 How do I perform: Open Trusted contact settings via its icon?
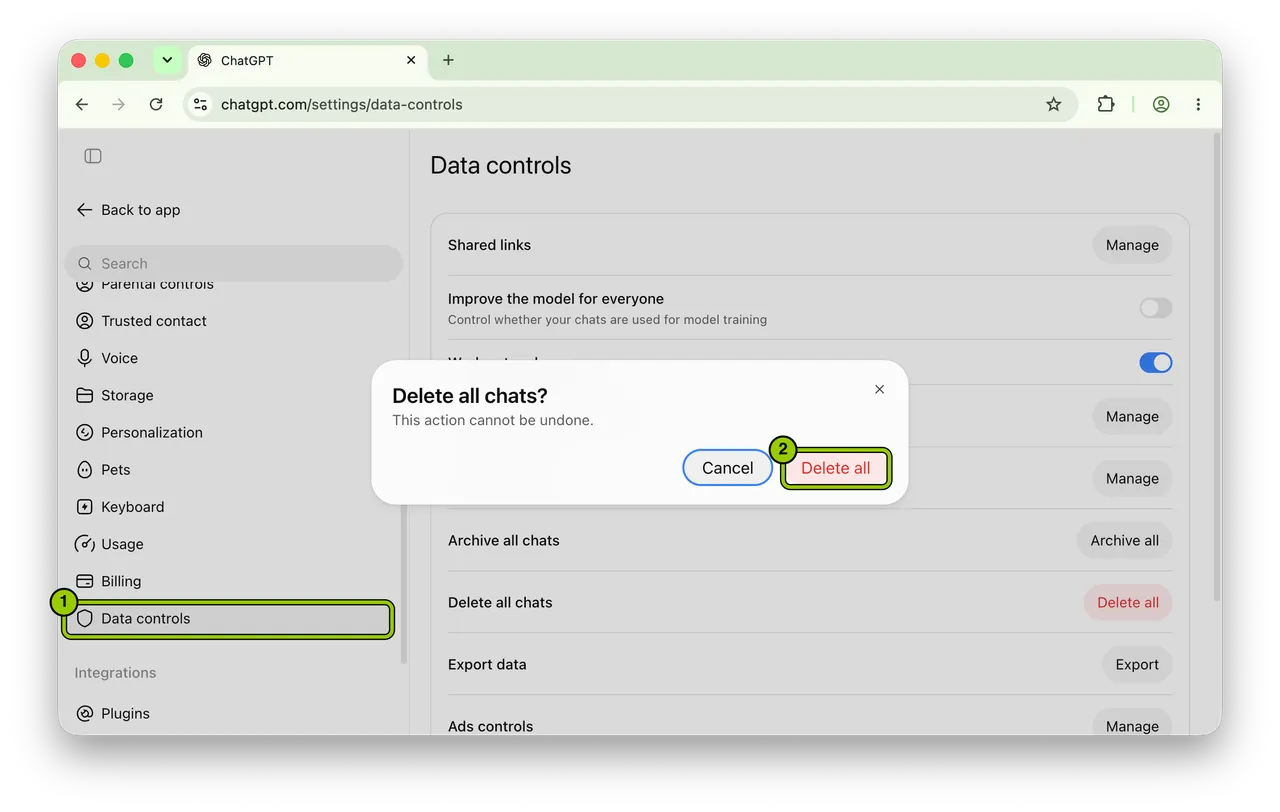tap(84, 321)
